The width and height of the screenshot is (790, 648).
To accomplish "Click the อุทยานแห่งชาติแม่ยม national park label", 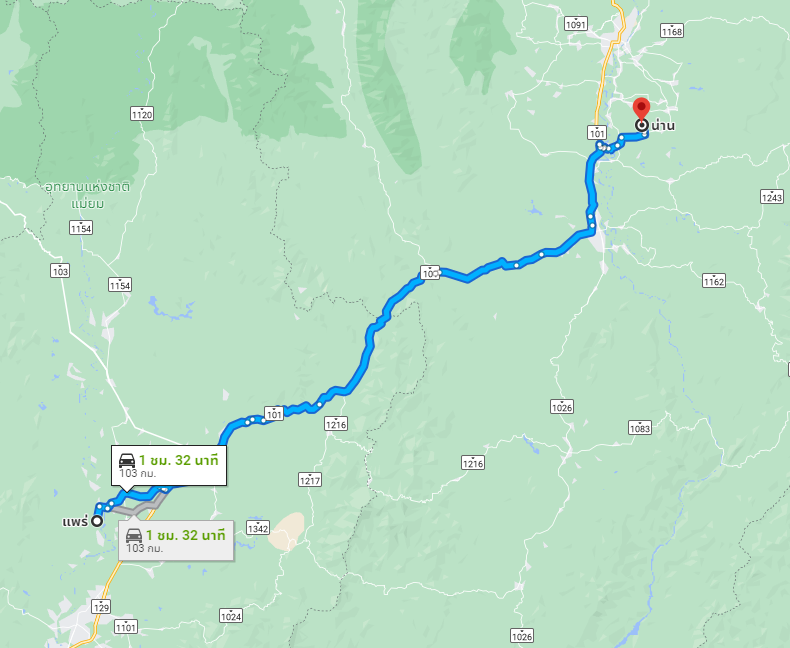I will pos(88,195).
